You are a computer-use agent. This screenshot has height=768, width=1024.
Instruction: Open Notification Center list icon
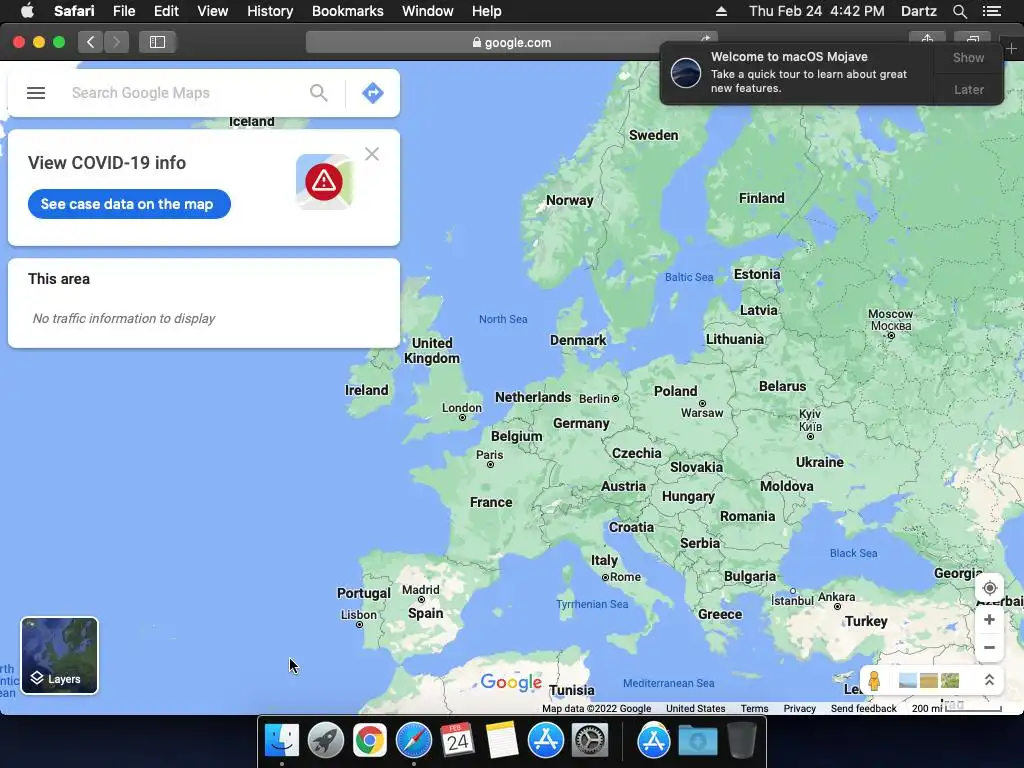click(991, 11)
